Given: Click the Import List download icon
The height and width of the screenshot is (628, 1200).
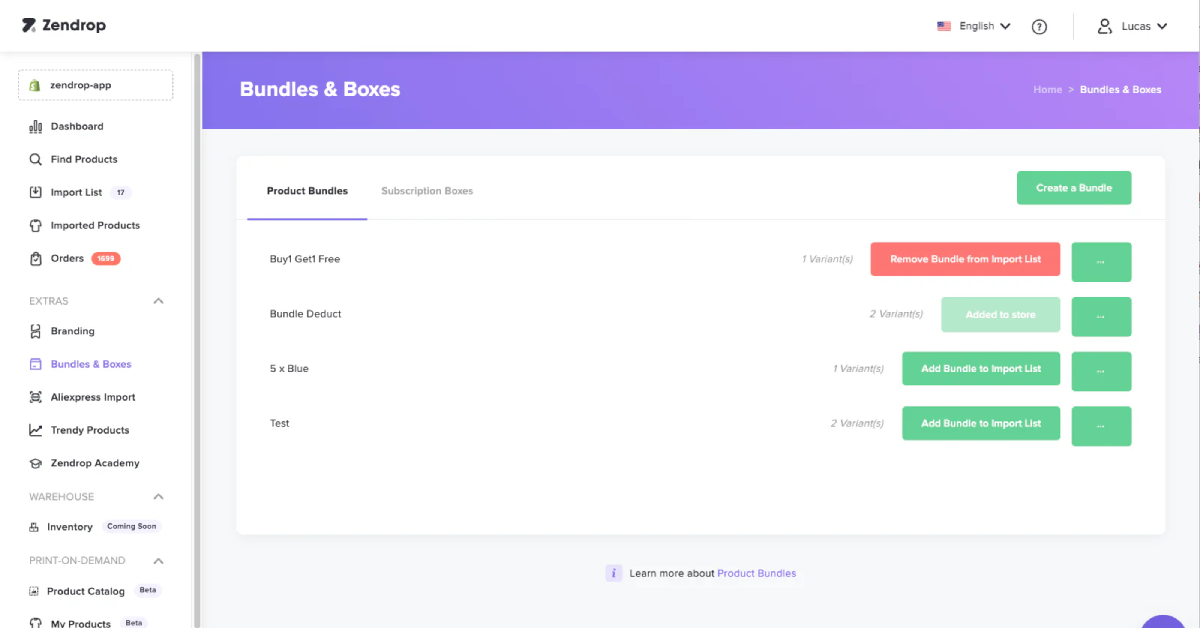Looking at the screenshot, I should (36, 192).
